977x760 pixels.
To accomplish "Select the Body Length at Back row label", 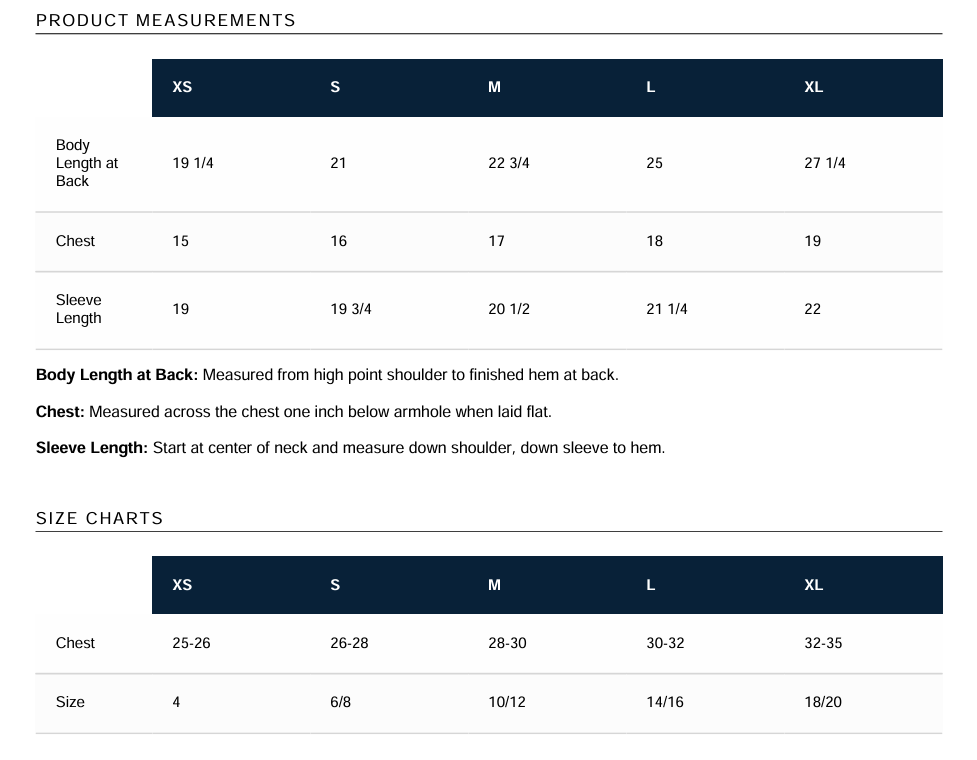I will (87, 163).
